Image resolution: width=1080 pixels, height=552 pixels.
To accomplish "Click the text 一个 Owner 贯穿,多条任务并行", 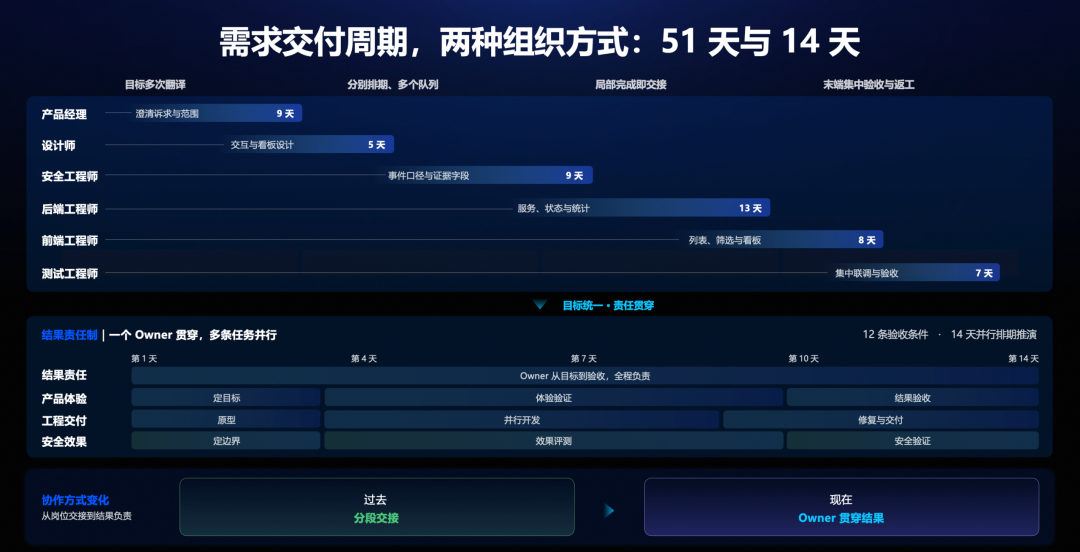I will 193,335.
